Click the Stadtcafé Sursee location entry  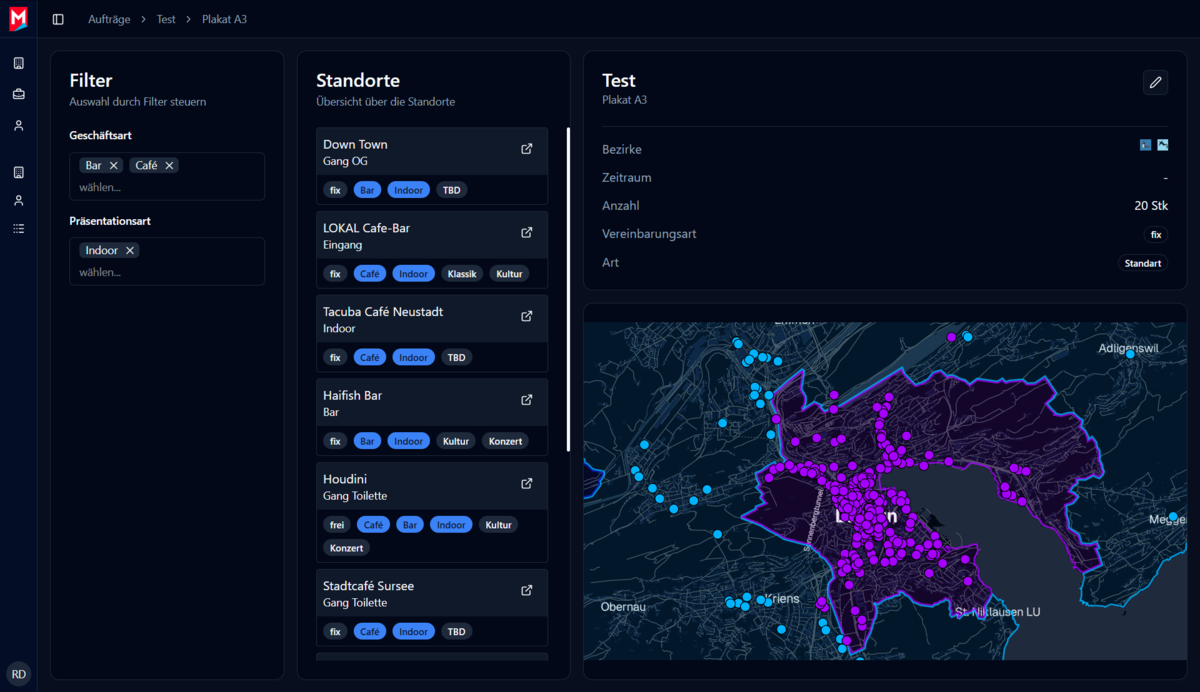[x=420, y=594]
